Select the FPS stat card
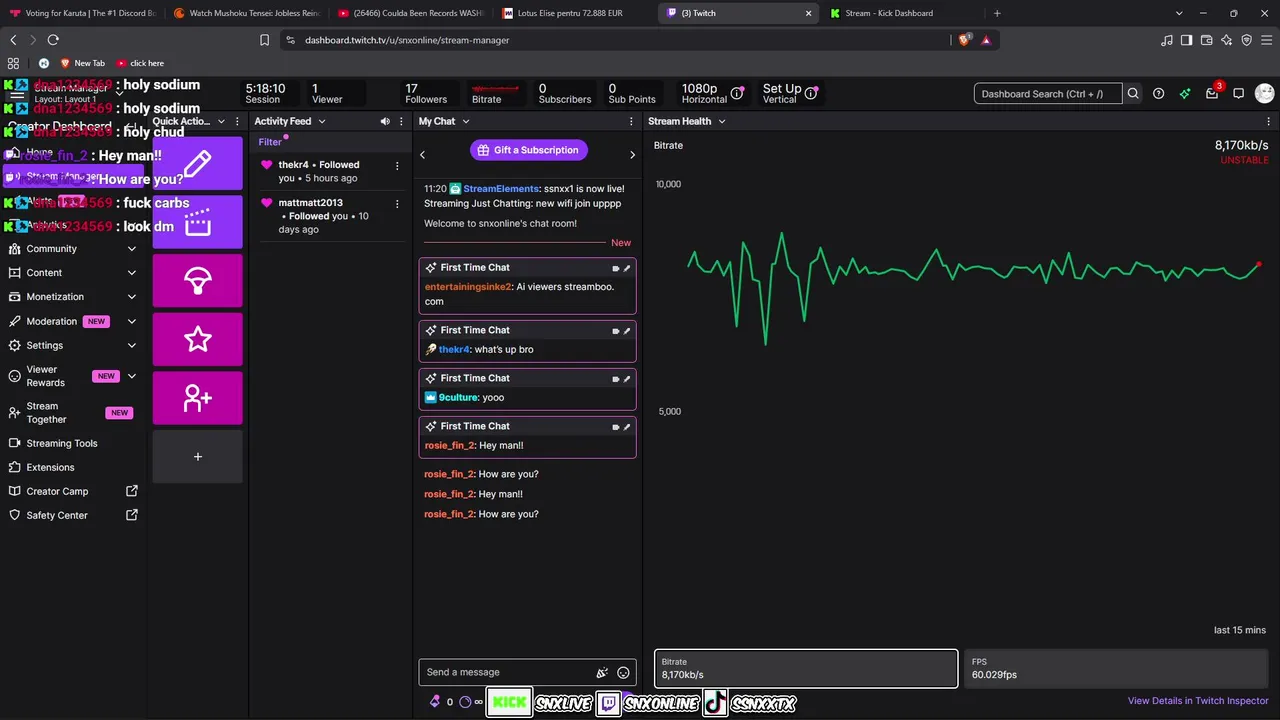Image resolution: width=1280 pixels, height=720 pixels. tap(1118, 668)
